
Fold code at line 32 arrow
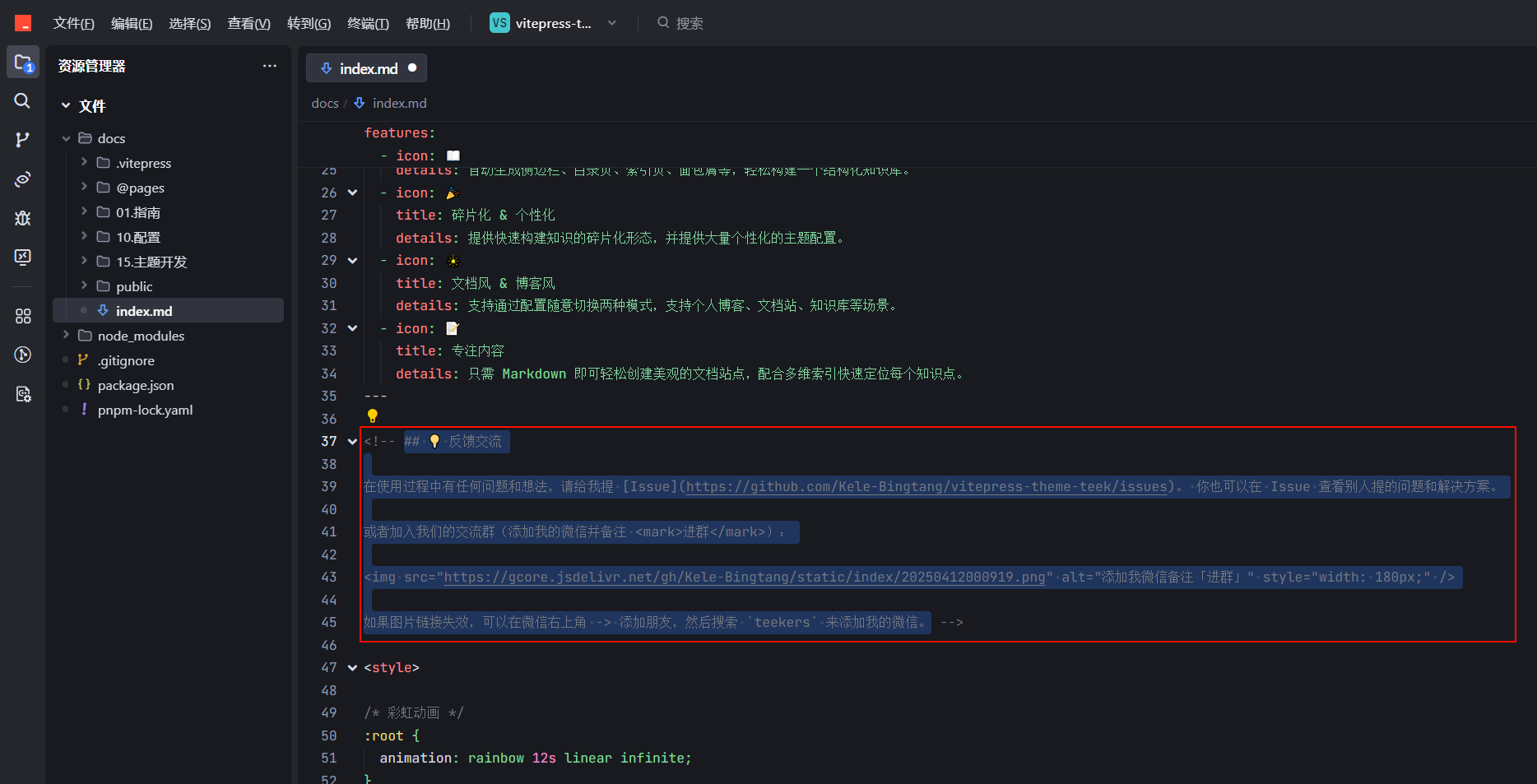(352, 328)
